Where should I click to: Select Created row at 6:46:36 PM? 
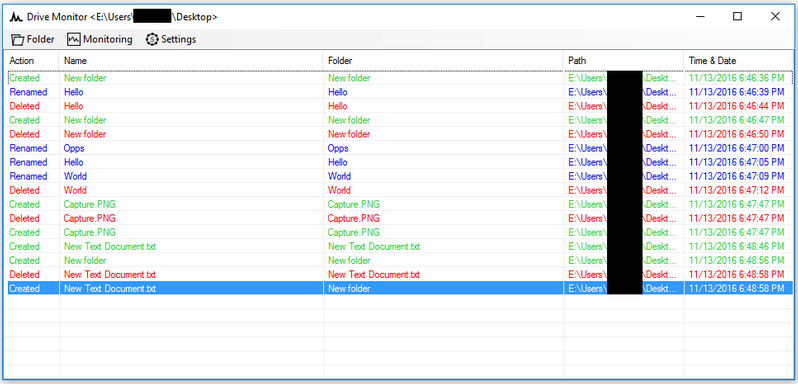400,78
